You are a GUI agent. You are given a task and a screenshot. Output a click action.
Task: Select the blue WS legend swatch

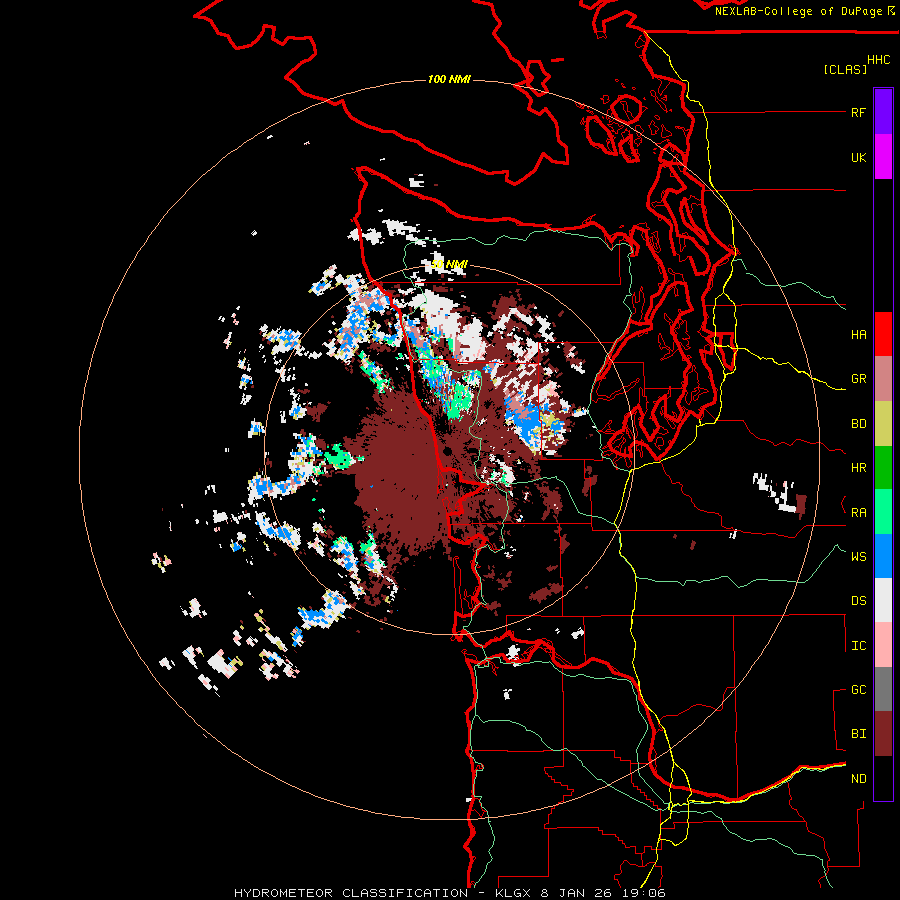click(883, 556)
